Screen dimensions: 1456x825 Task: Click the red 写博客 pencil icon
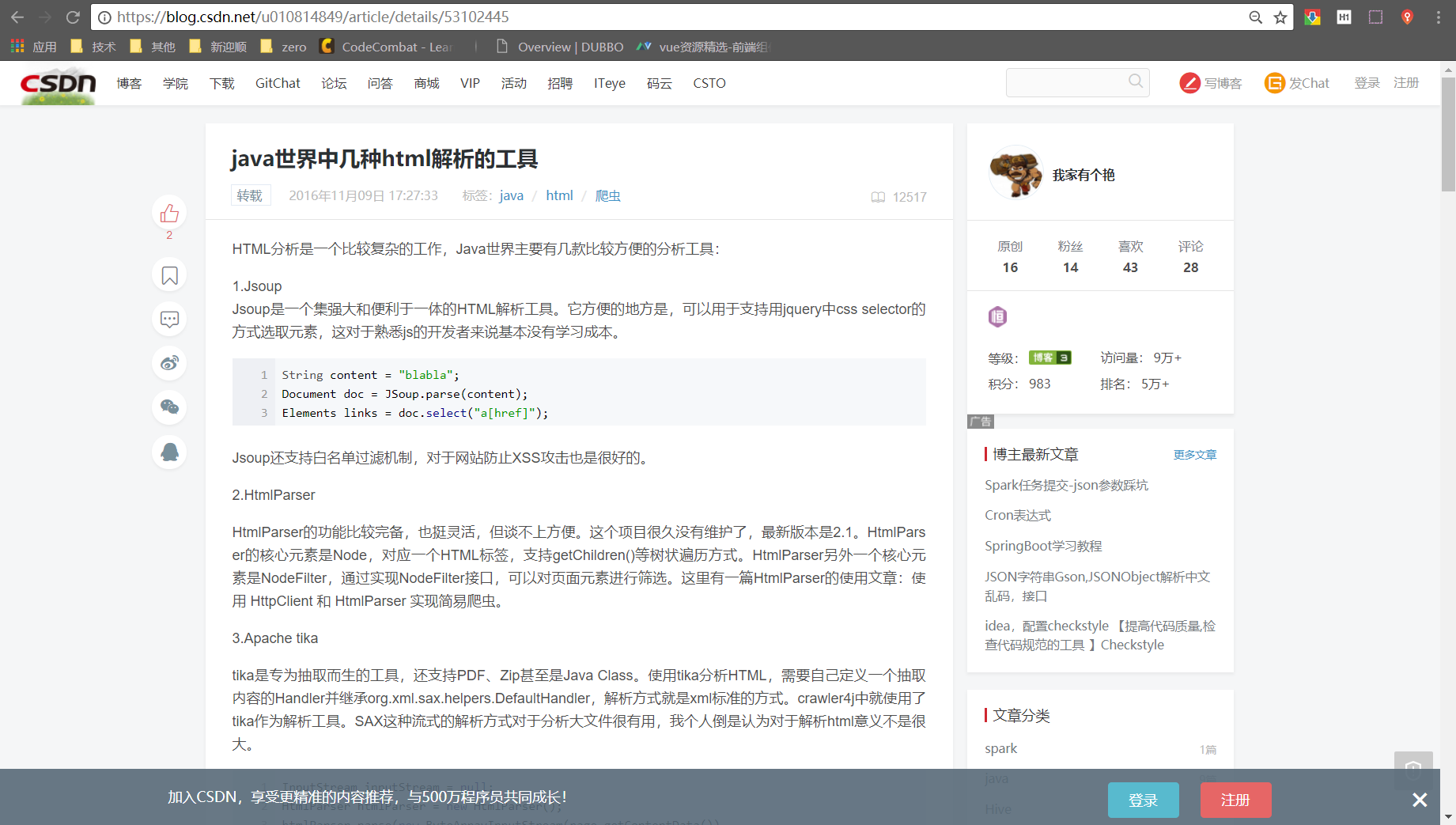point(1189,83)
